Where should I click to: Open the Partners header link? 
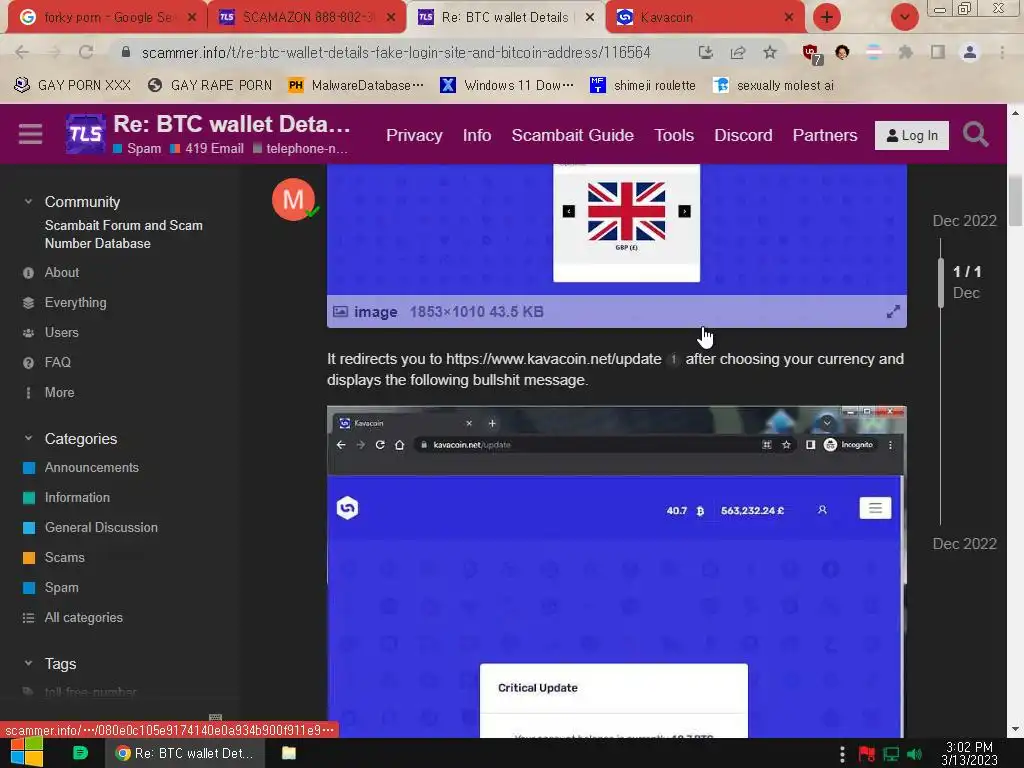(x=825, y=135)
